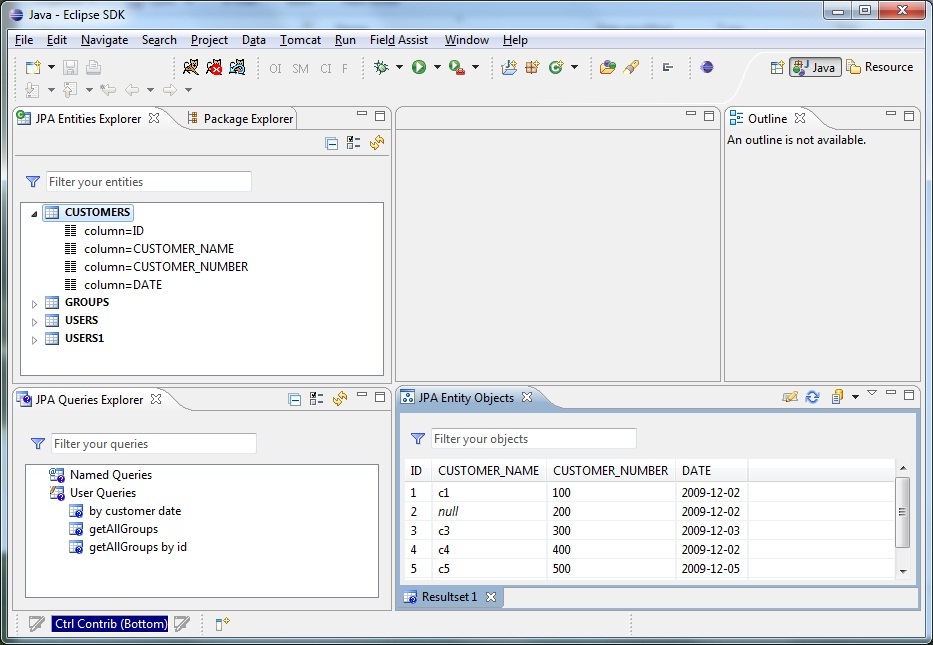Switch to the Resource perspective
Screen dimensions: 933x645
pyautogui.click(x=879, y=67)
